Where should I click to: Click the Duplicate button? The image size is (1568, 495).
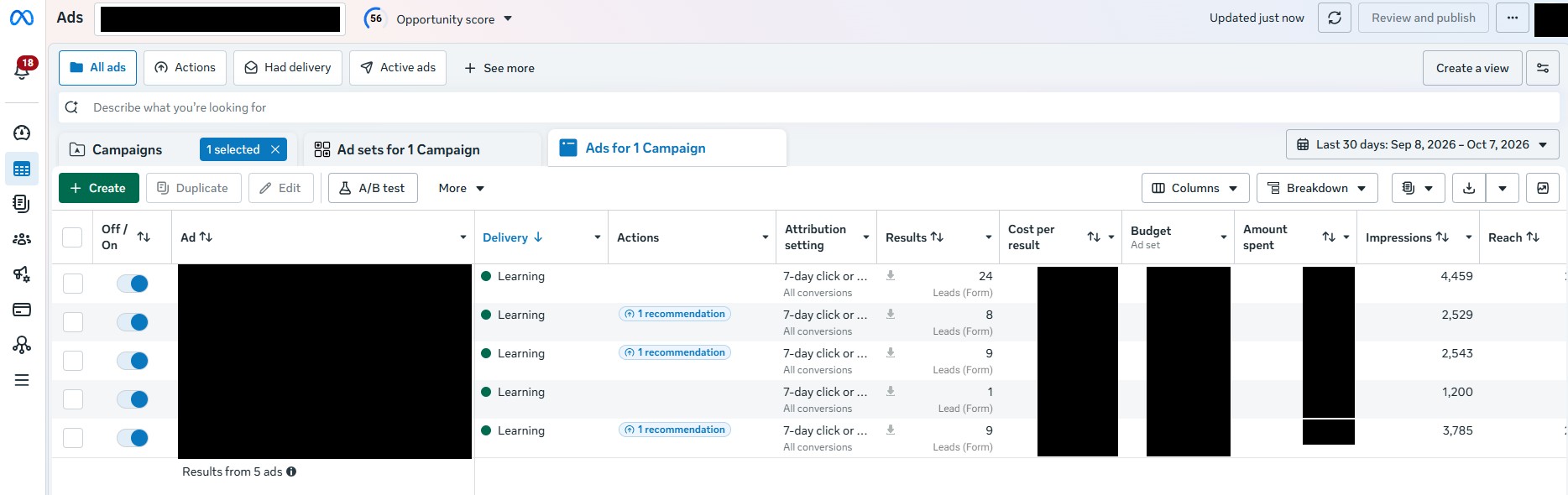(194, 188)
